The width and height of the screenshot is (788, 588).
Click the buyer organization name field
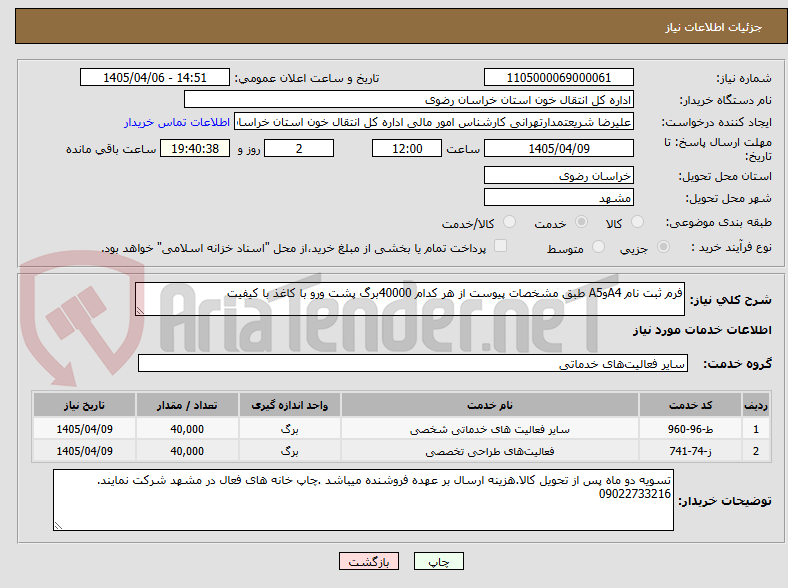pos(409,100)
